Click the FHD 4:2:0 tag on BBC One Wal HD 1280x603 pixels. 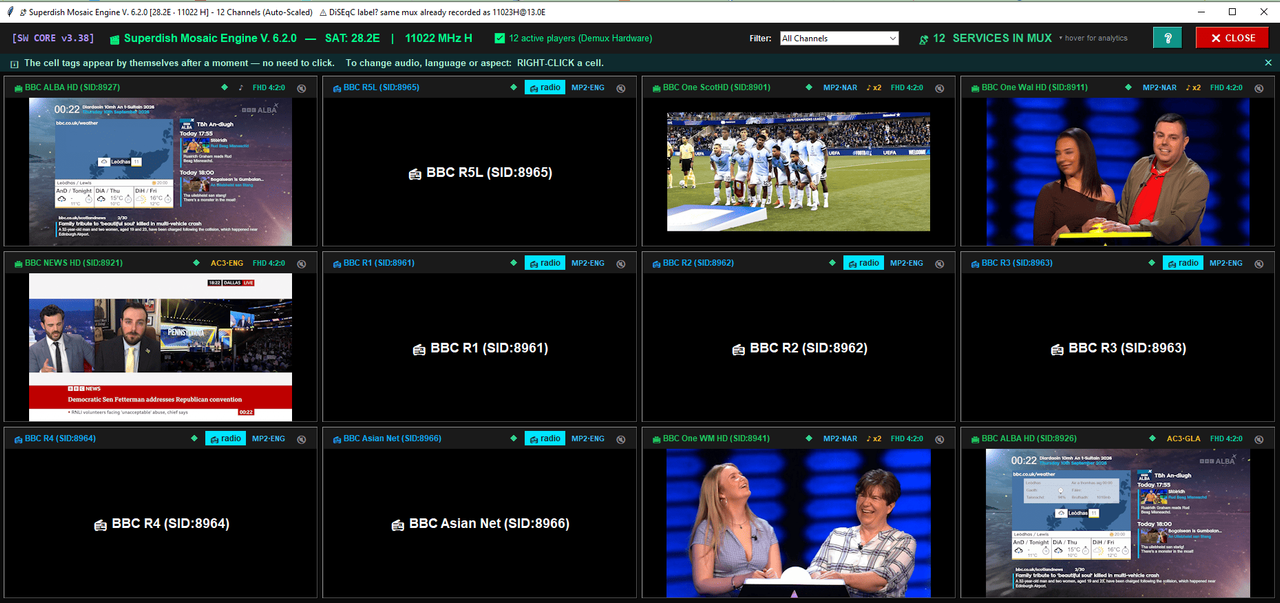pos(1227,88)
